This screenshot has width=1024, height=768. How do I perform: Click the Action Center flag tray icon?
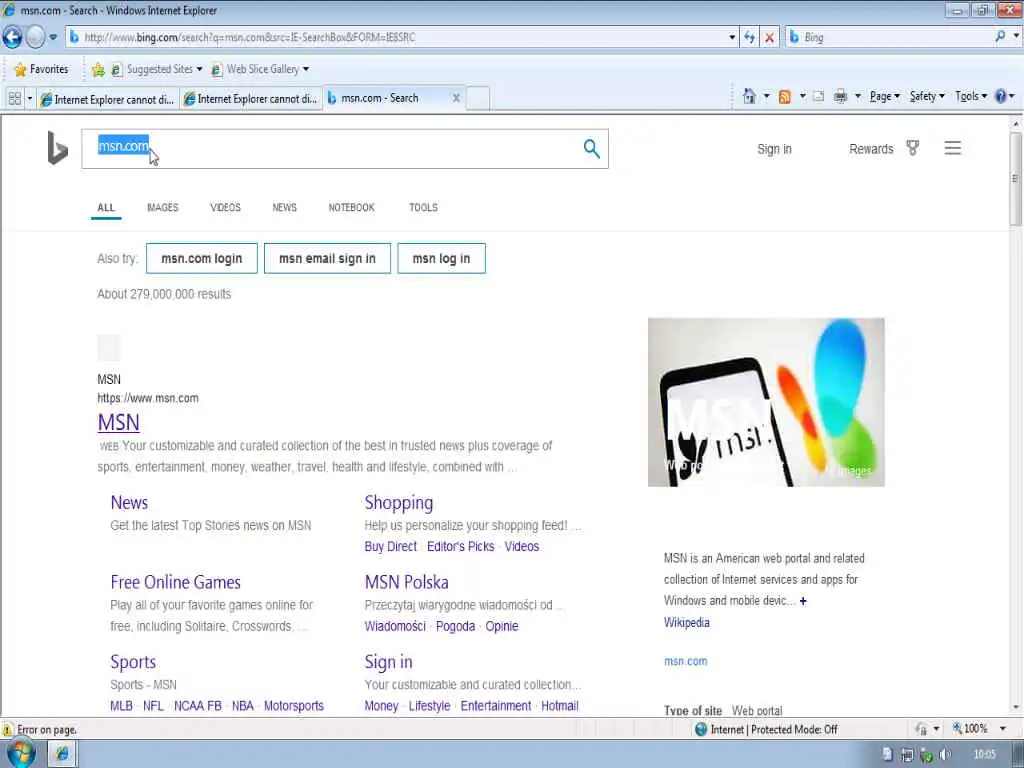[887, 754]
